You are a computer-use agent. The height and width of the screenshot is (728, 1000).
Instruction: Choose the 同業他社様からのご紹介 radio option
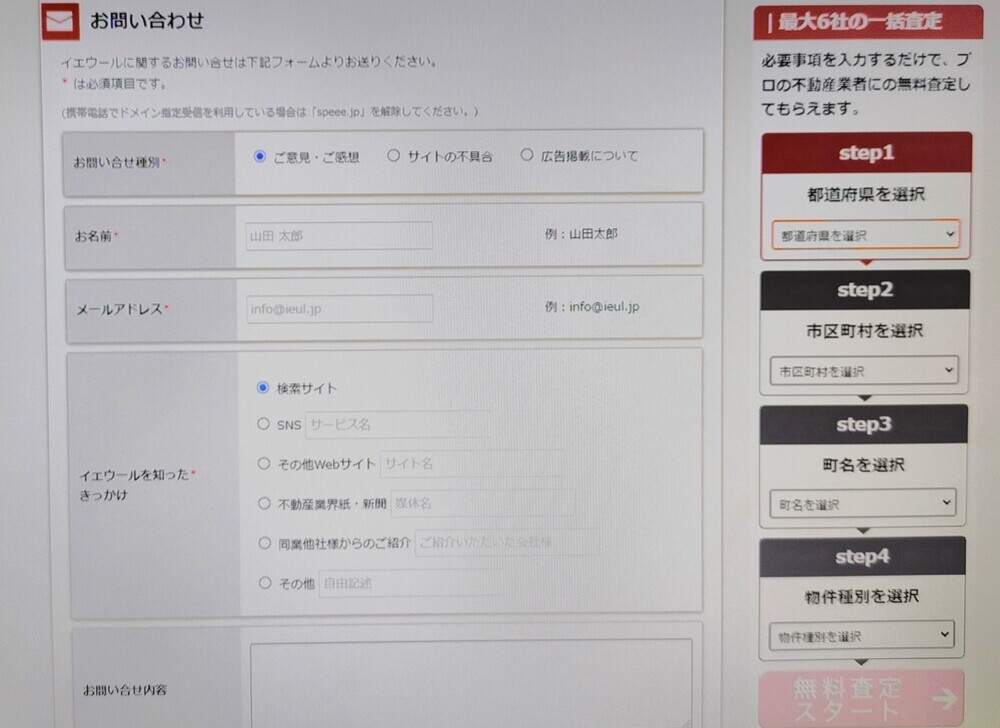[265, 543]
